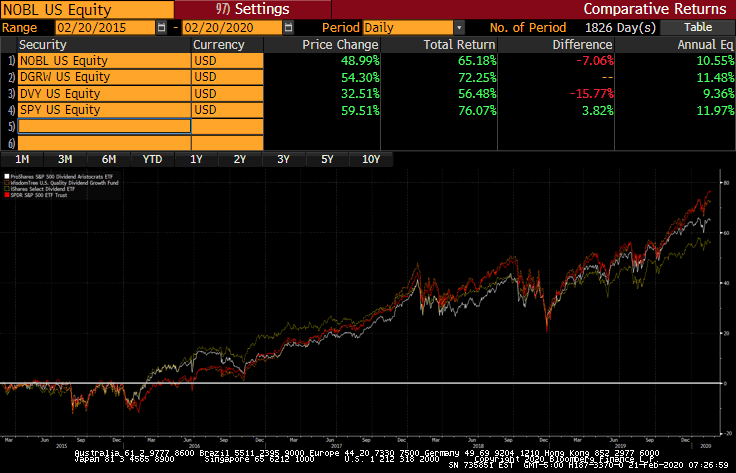Select the 5Y range tab
736x473 pixels.
327,159
